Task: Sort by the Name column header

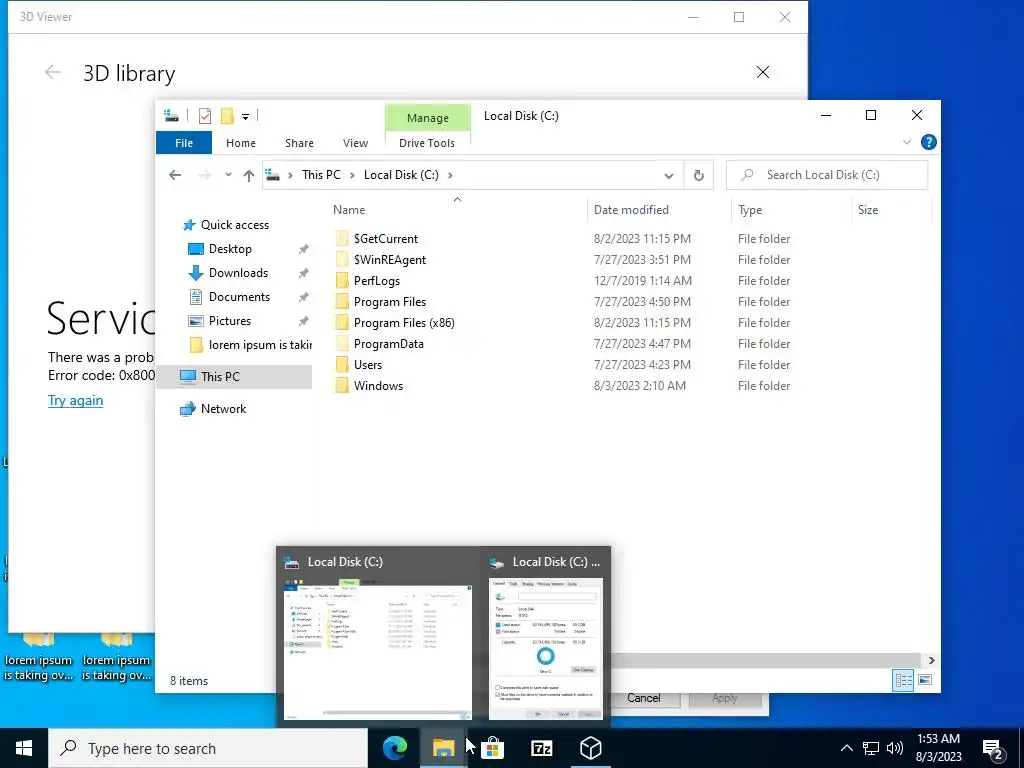Action: [x=349, y=210]
